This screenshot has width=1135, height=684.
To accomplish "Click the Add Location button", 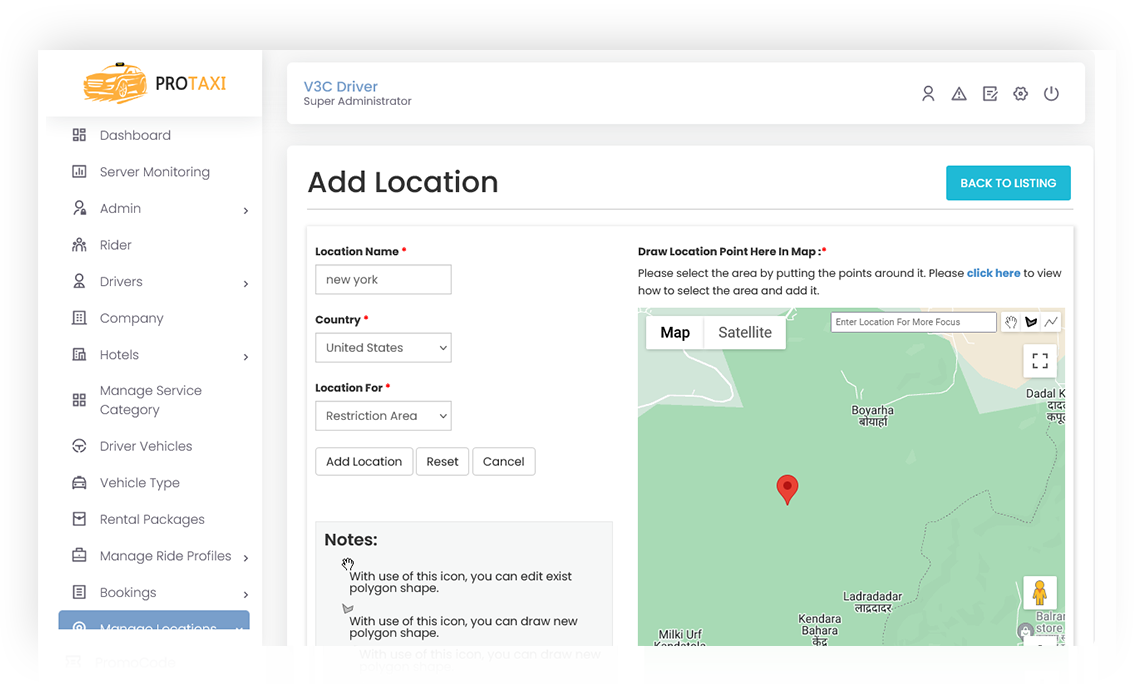I will [x=364, y=461].
